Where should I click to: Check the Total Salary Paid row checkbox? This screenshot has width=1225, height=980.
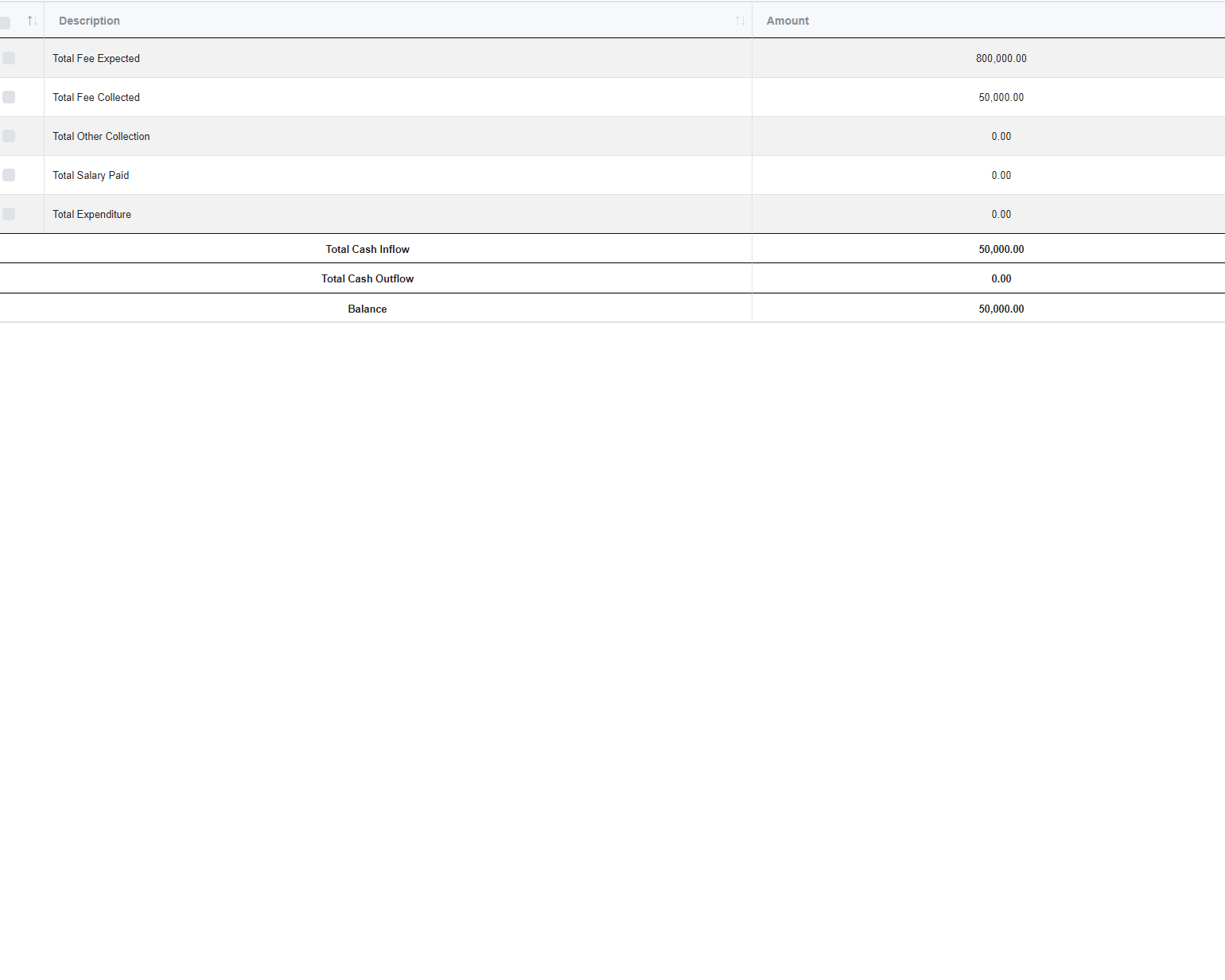pos(9,174)
